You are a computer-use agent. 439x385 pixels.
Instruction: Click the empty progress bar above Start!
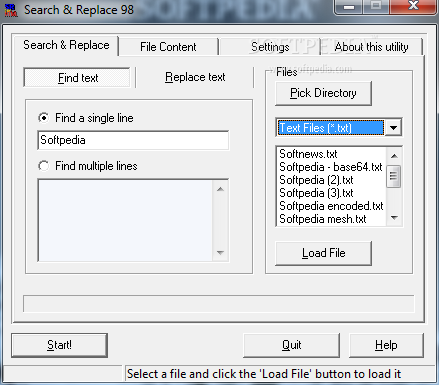click(x=219, y=303)
